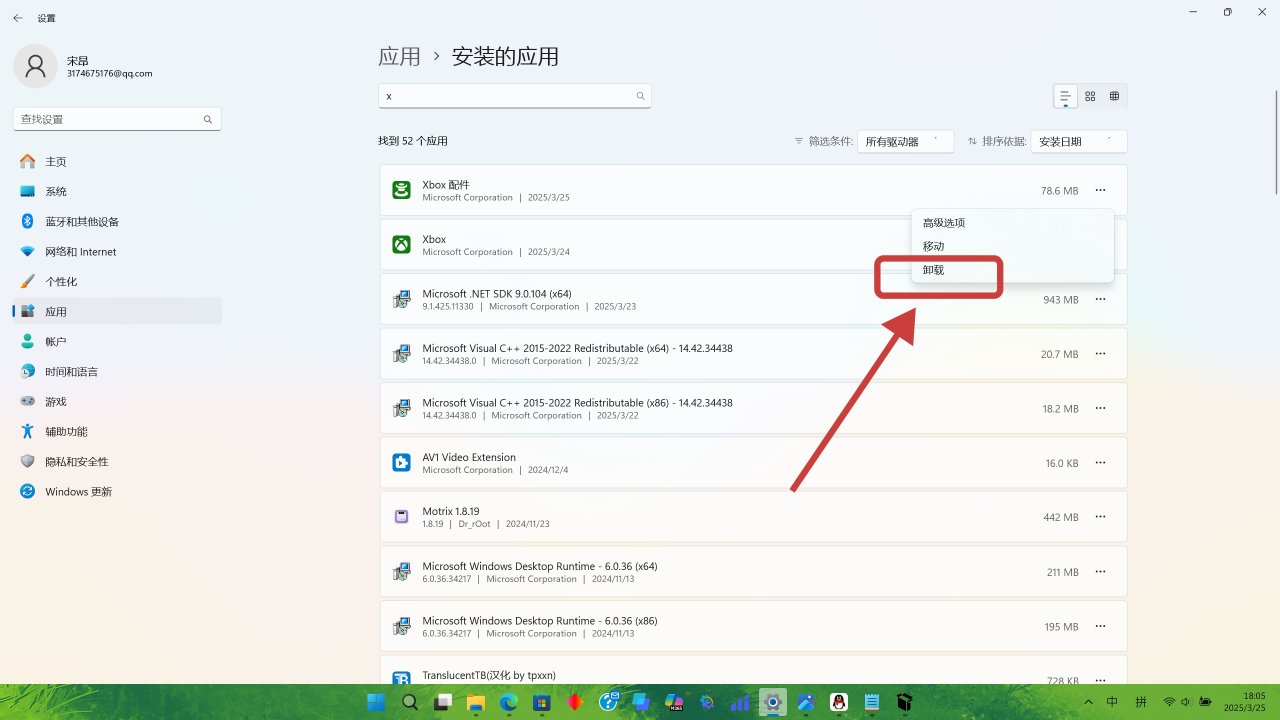Open the 帐户 settings page

[x=117, y=342]
